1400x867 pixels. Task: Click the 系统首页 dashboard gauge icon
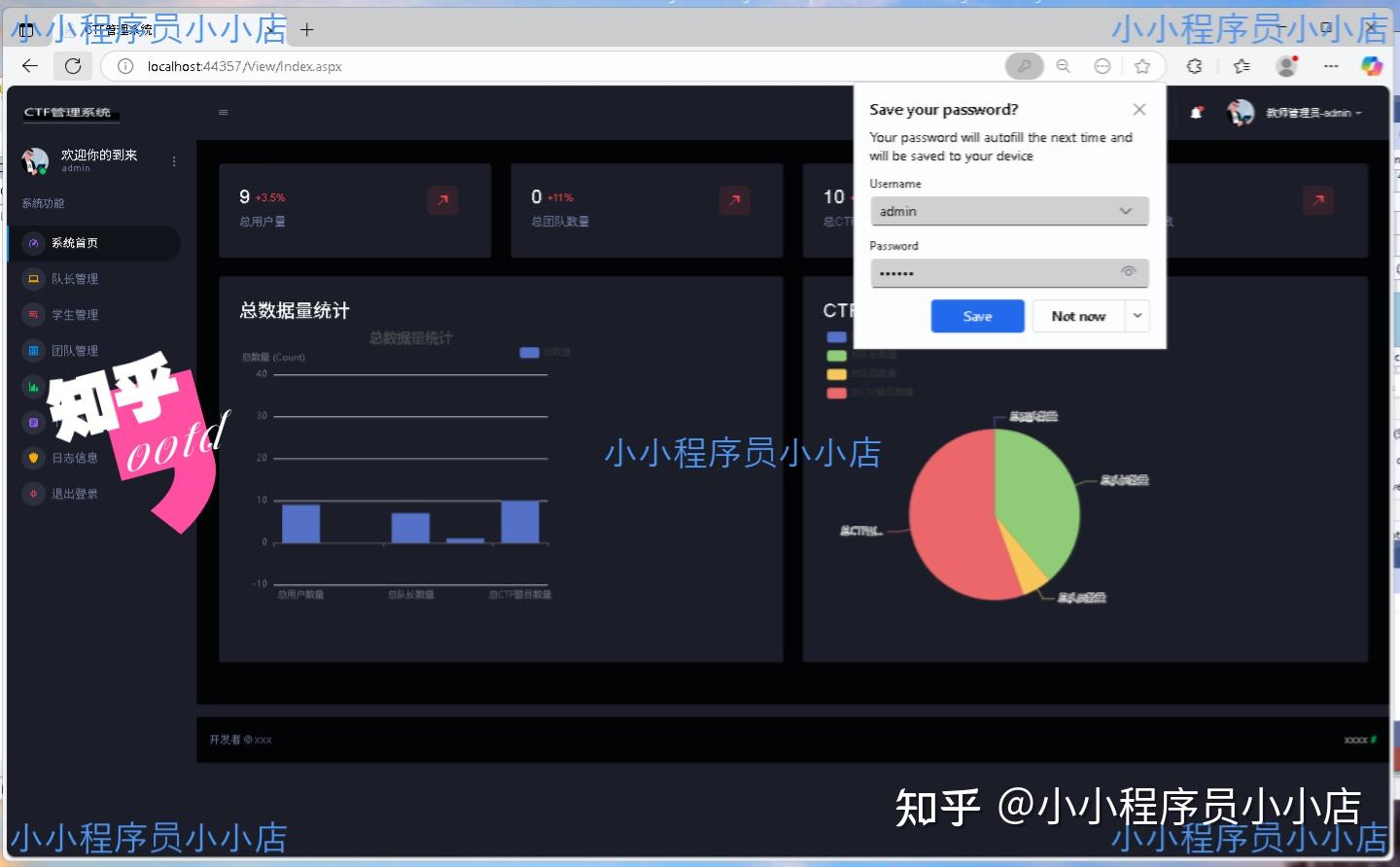click(33, 243)
